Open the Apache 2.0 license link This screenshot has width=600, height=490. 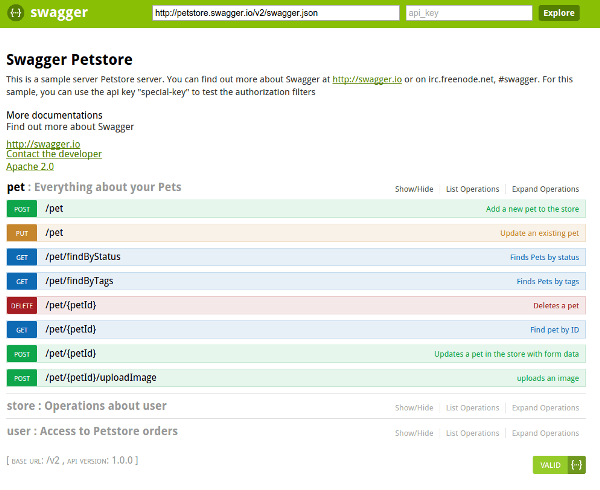tap(30, 166)
